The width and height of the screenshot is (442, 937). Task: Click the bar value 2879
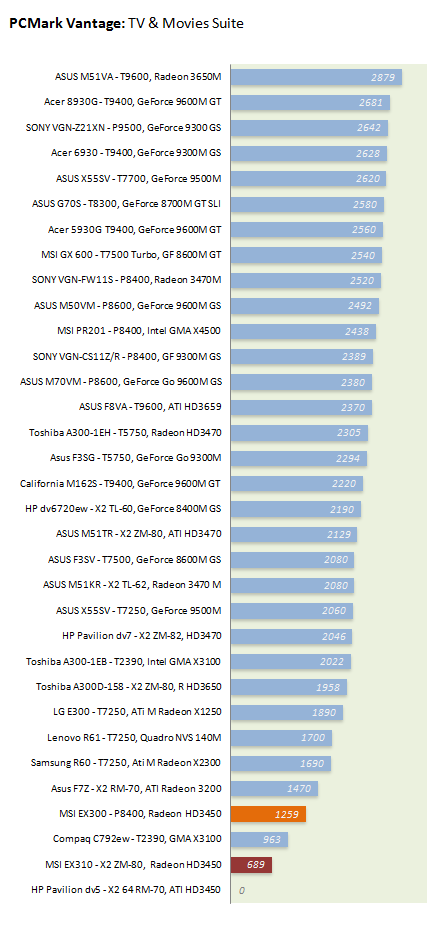382,77
